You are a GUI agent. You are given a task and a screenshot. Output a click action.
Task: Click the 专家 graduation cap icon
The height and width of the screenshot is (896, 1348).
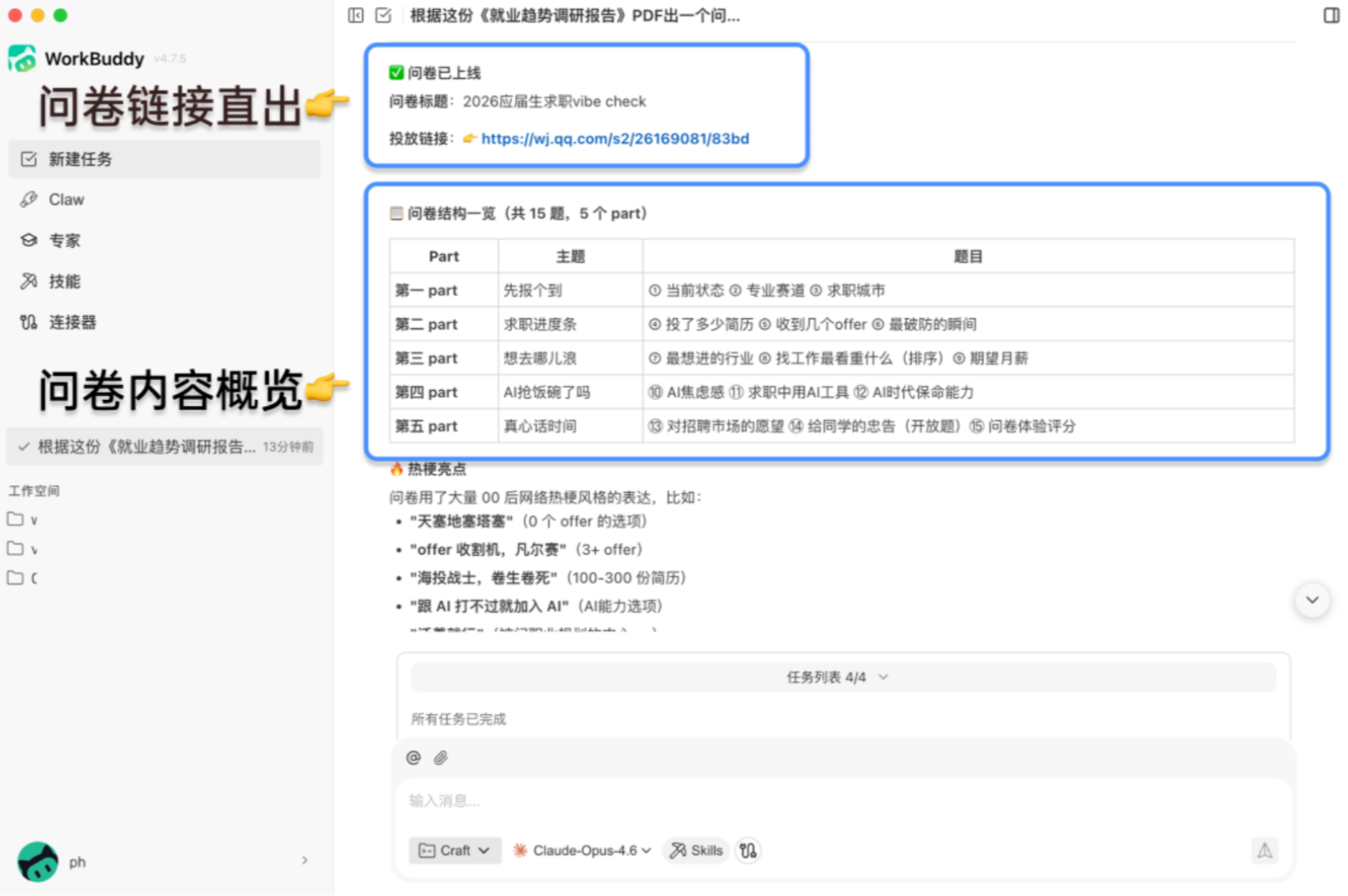[29, 240]
